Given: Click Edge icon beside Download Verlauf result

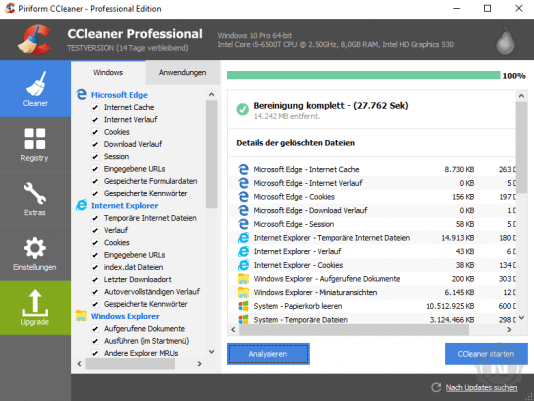Looking at the screenshot, I should tap(243, 210).
